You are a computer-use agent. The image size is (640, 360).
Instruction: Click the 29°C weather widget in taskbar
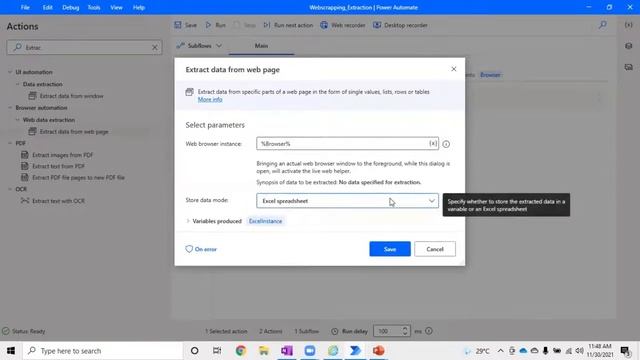pos(477,351)
